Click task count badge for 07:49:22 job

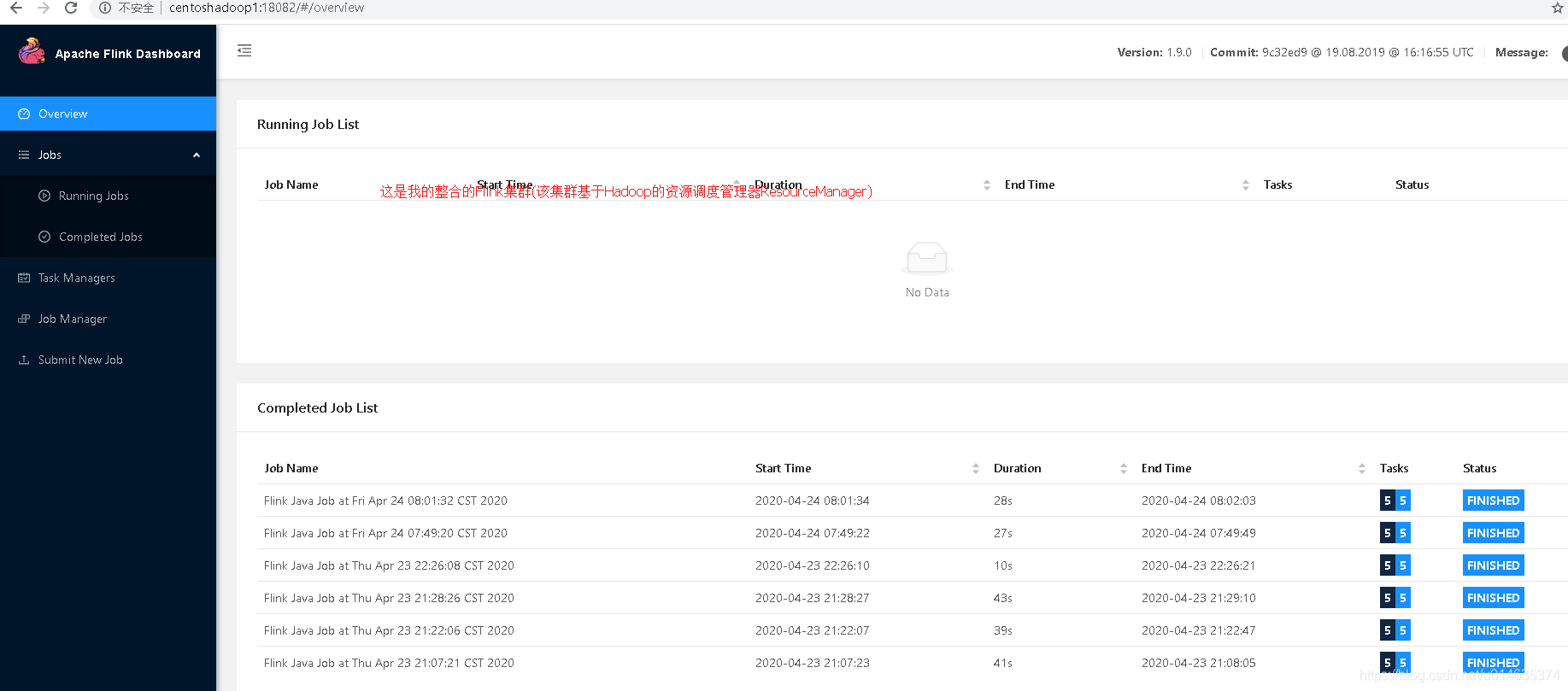pos(1395,533)
